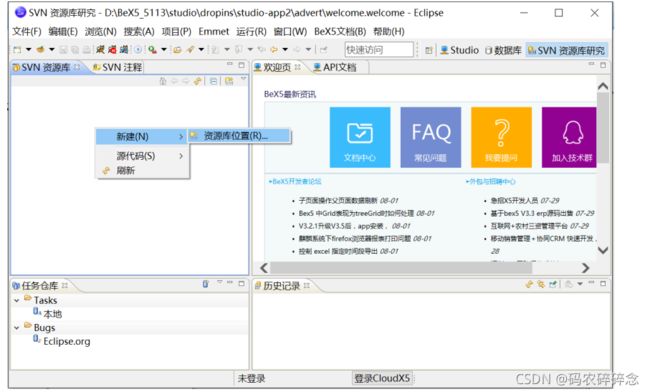
Task: Click the open-folder toolbar icon
Action: (177, 50)
